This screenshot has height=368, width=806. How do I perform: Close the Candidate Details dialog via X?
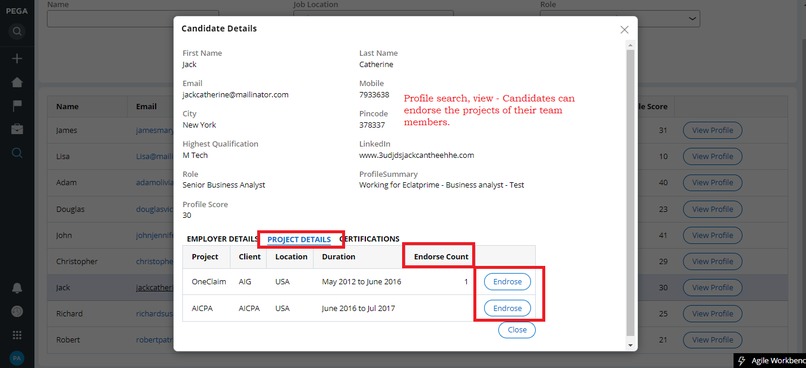(624, 30)
